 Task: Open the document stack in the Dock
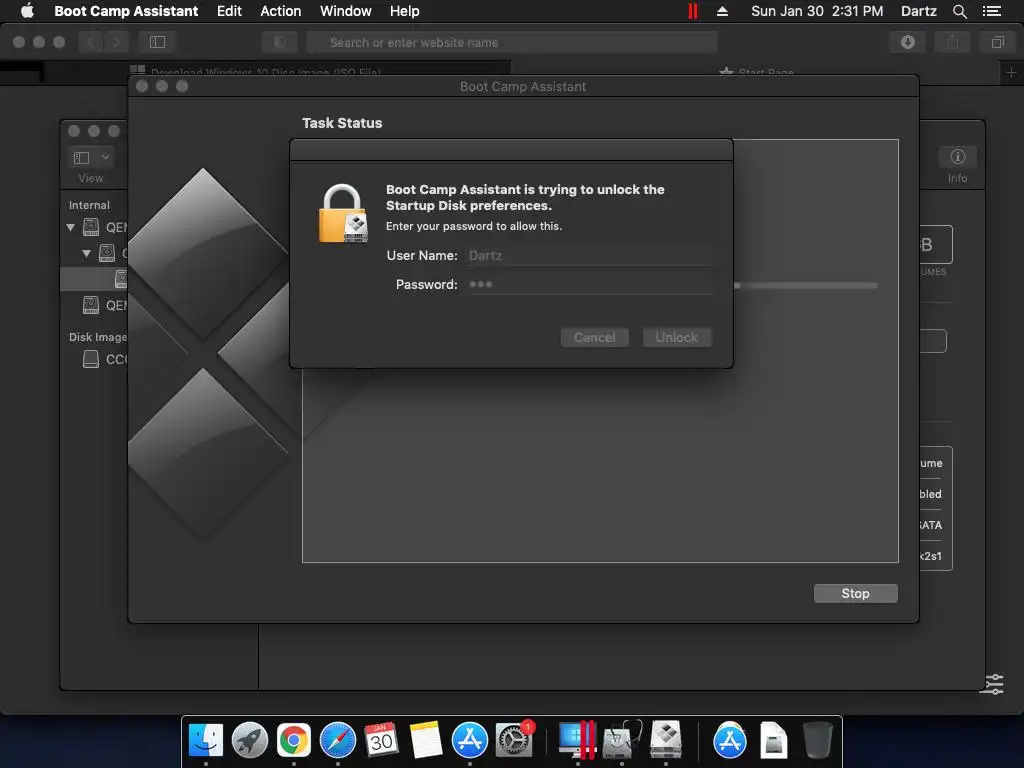773,740
